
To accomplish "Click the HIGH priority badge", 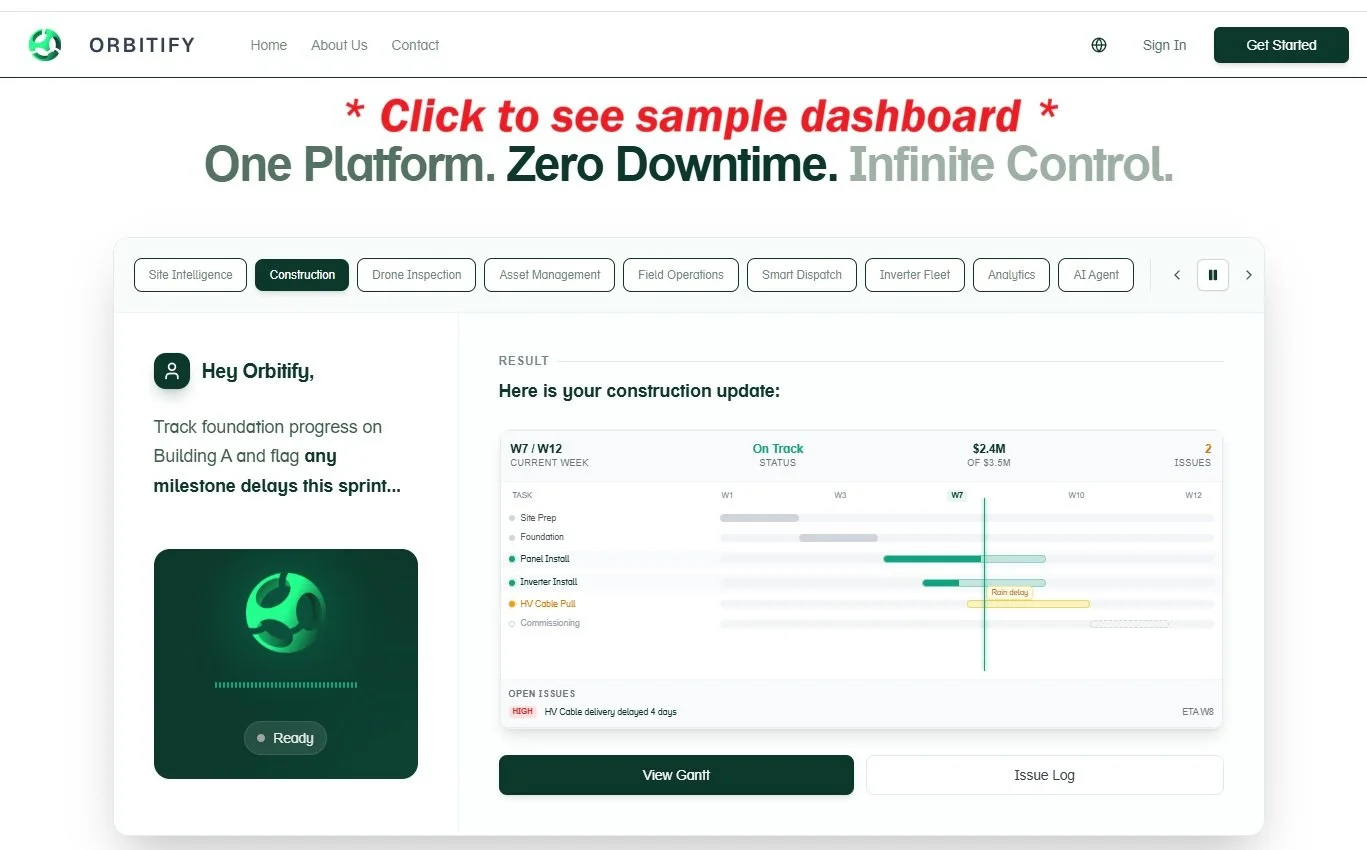I will [522, 712].
